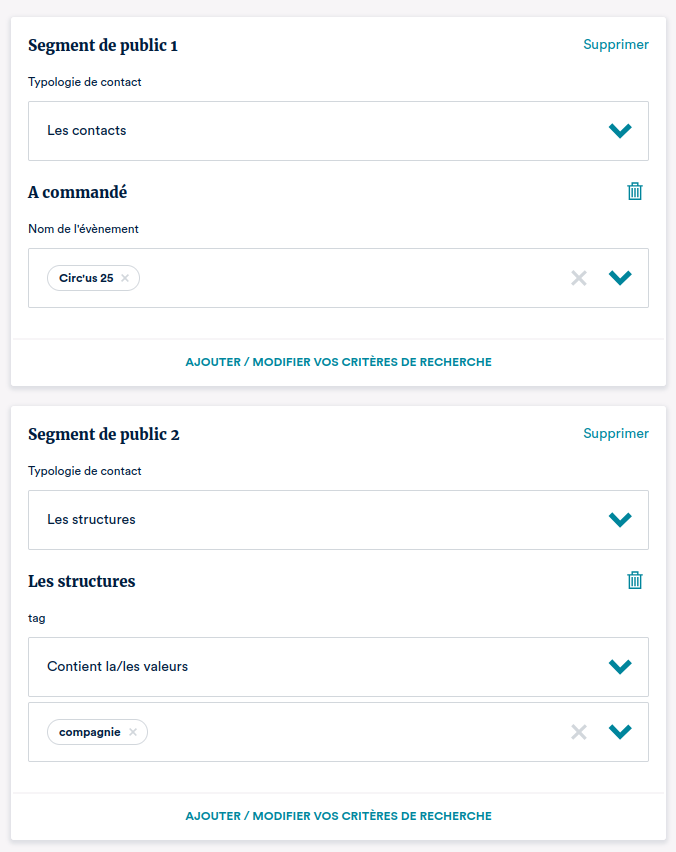The width and height of the screenshot is (676, 852).
Task: Delete the 'Les structures' criterion with trash icon
Action: pyautogui.click(x=634, y=581)
